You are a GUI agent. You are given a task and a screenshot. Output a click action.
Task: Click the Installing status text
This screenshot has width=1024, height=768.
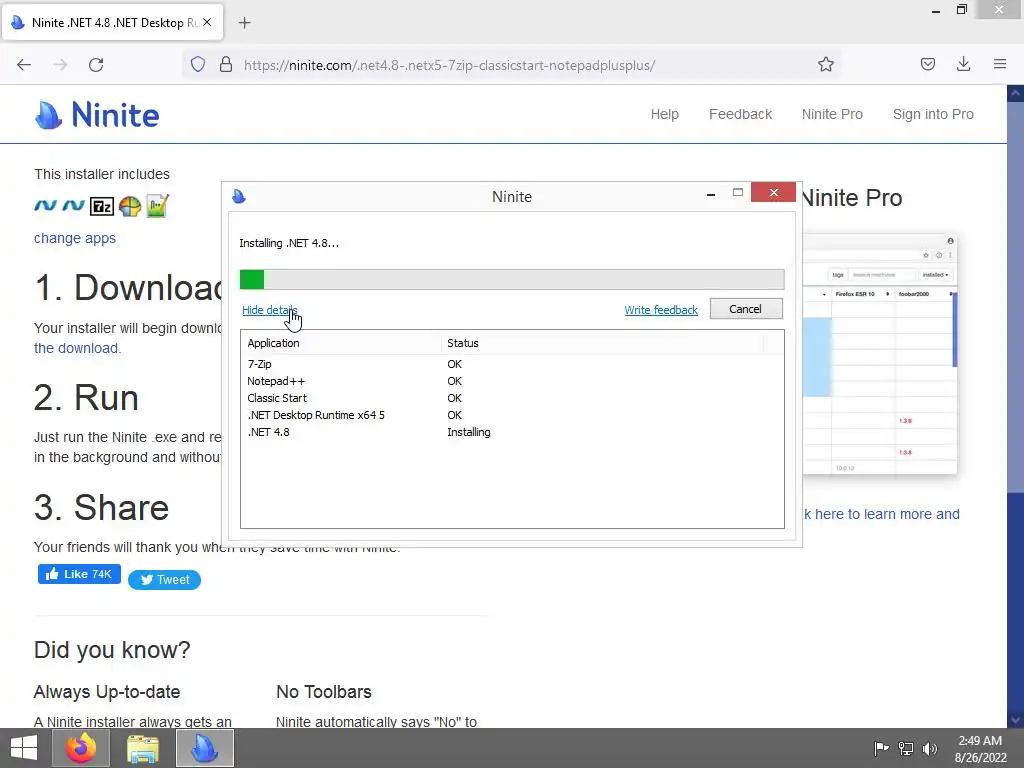(x=469, y=432)
